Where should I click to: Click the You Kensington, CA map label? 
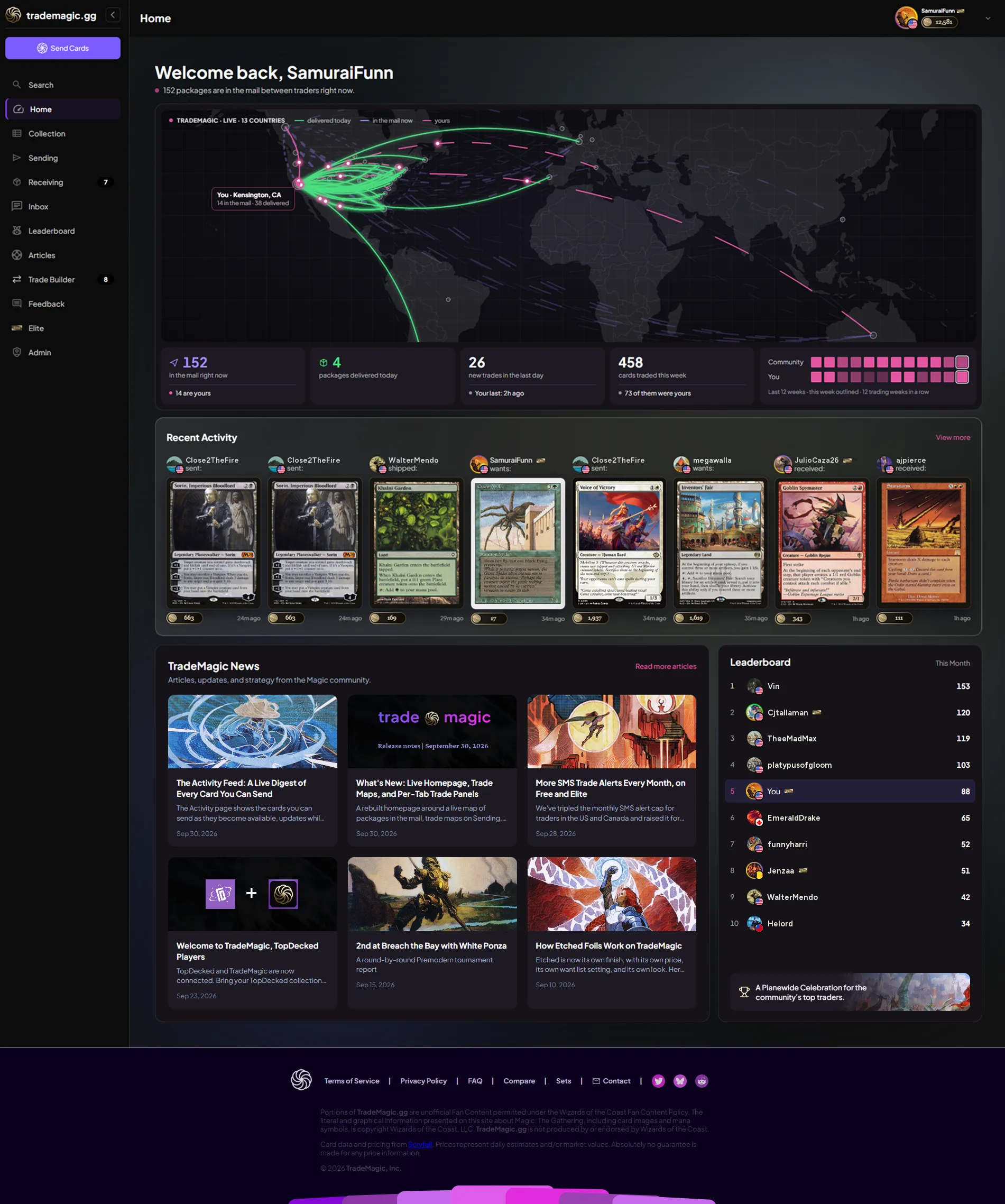point(253,199)
